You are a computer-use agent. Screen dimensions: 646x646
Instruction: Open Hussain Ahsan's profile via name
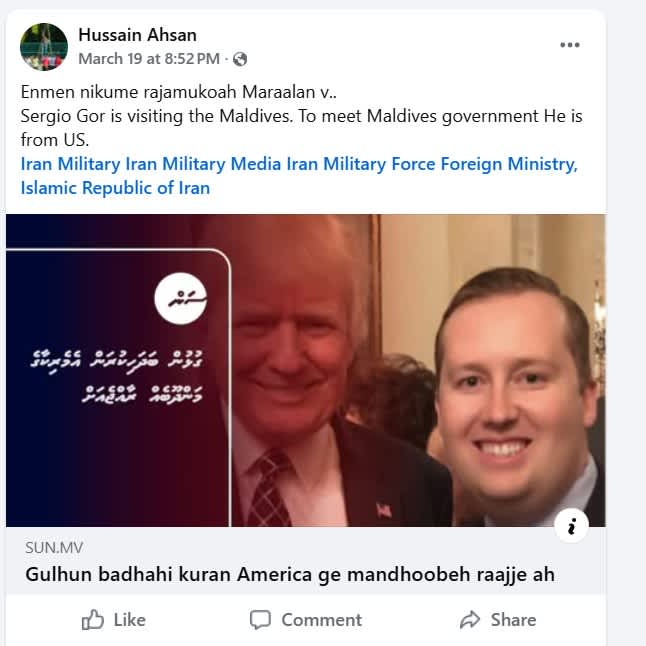(x=137, y=35)
